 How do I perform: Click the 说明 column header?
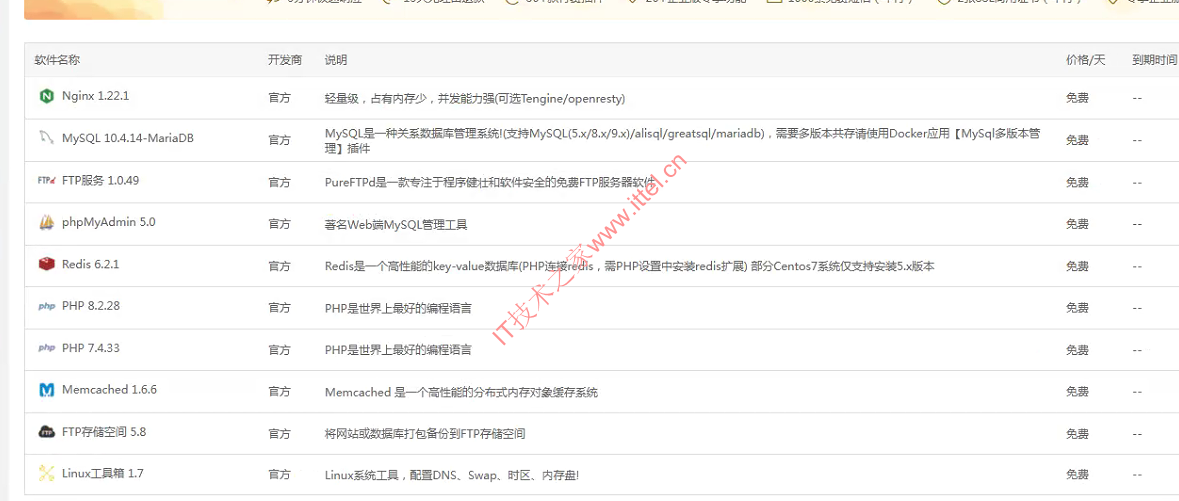click(336, 60)
